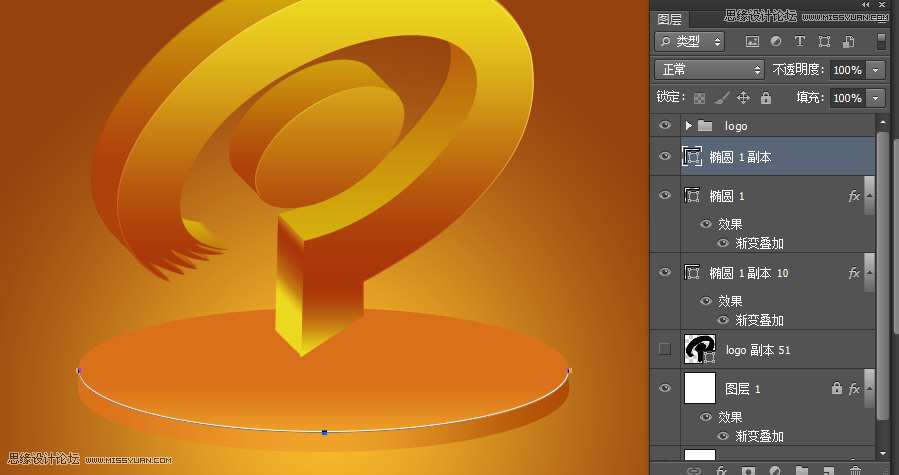Filter layers by smart objects icon
The image size is (899, 475).
(849, 41)
